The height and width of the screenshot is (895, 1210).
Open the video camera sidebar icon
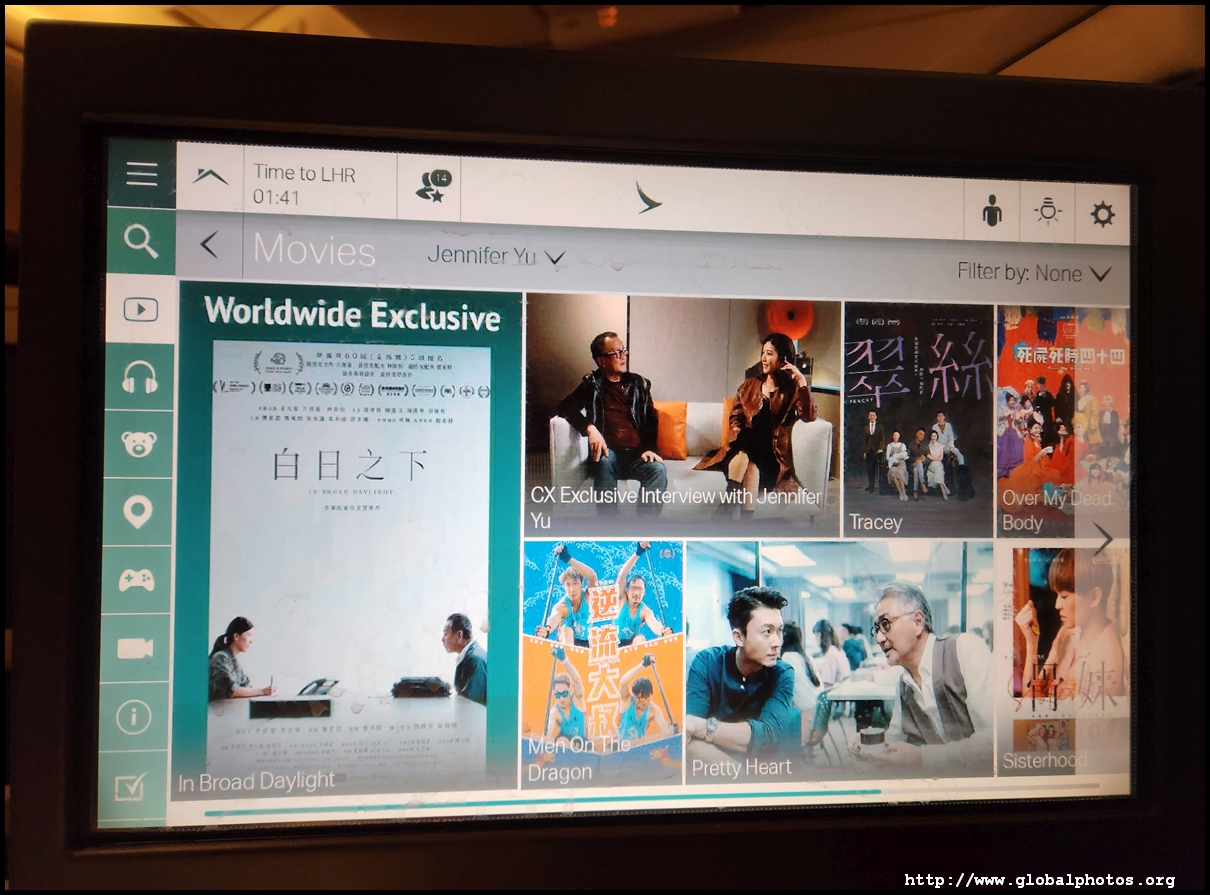(135, 648)
